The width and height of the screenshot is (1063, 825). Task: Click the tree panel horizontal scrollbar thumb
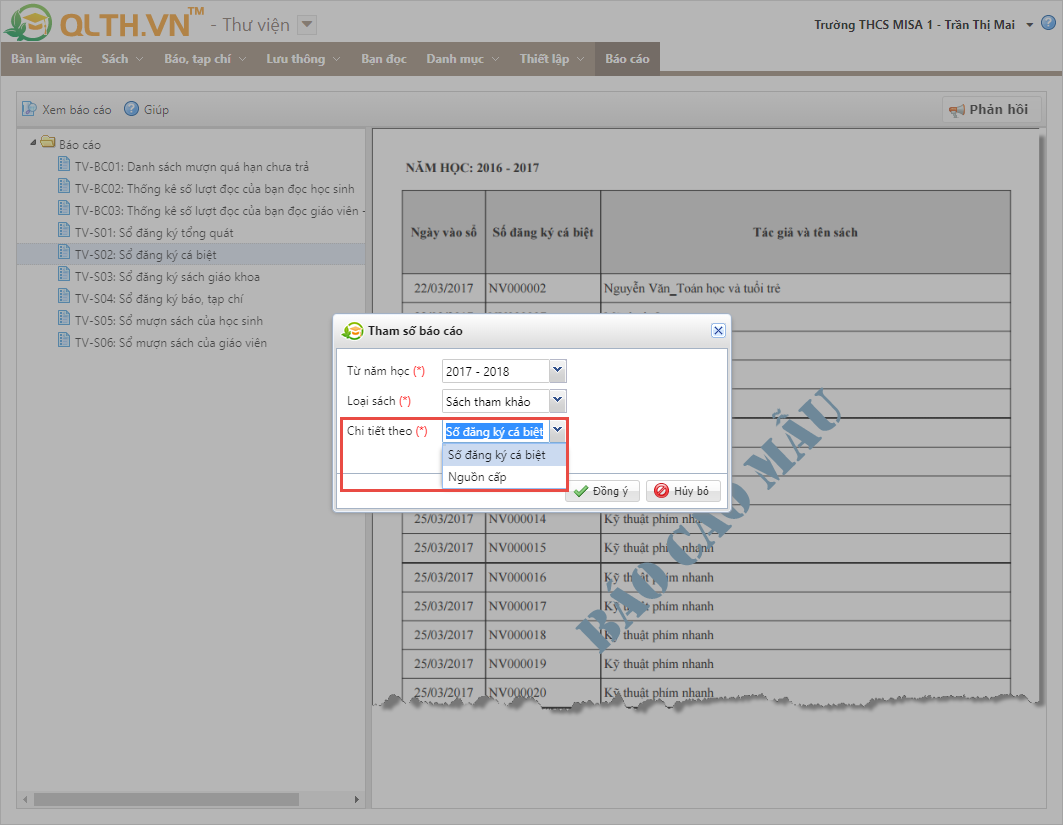point(166,800)
